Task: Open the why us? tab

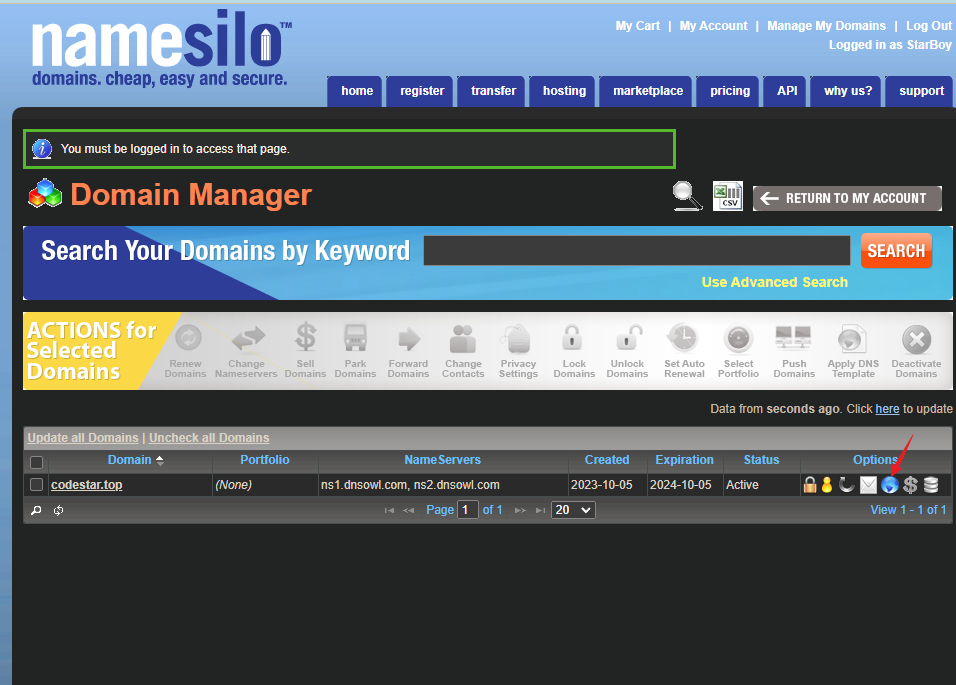Action: (x=848, y=91)
